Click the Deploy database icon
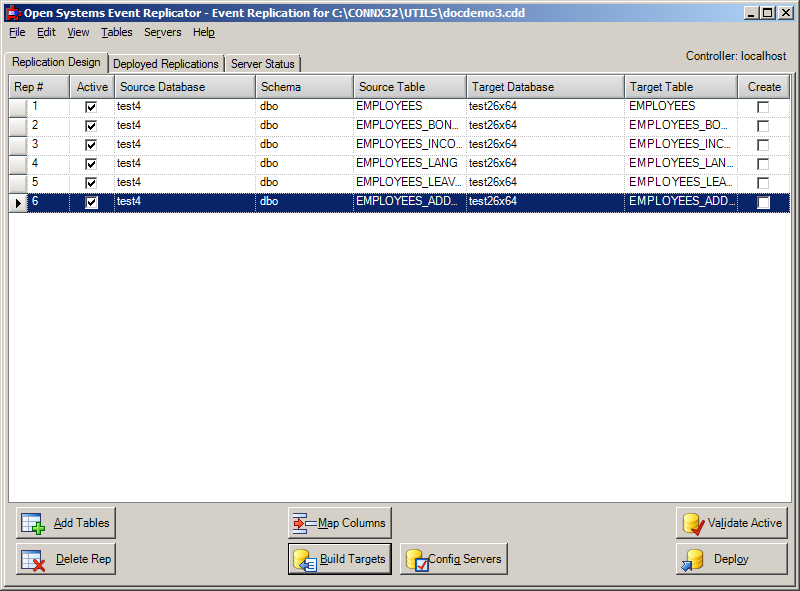 692,559
